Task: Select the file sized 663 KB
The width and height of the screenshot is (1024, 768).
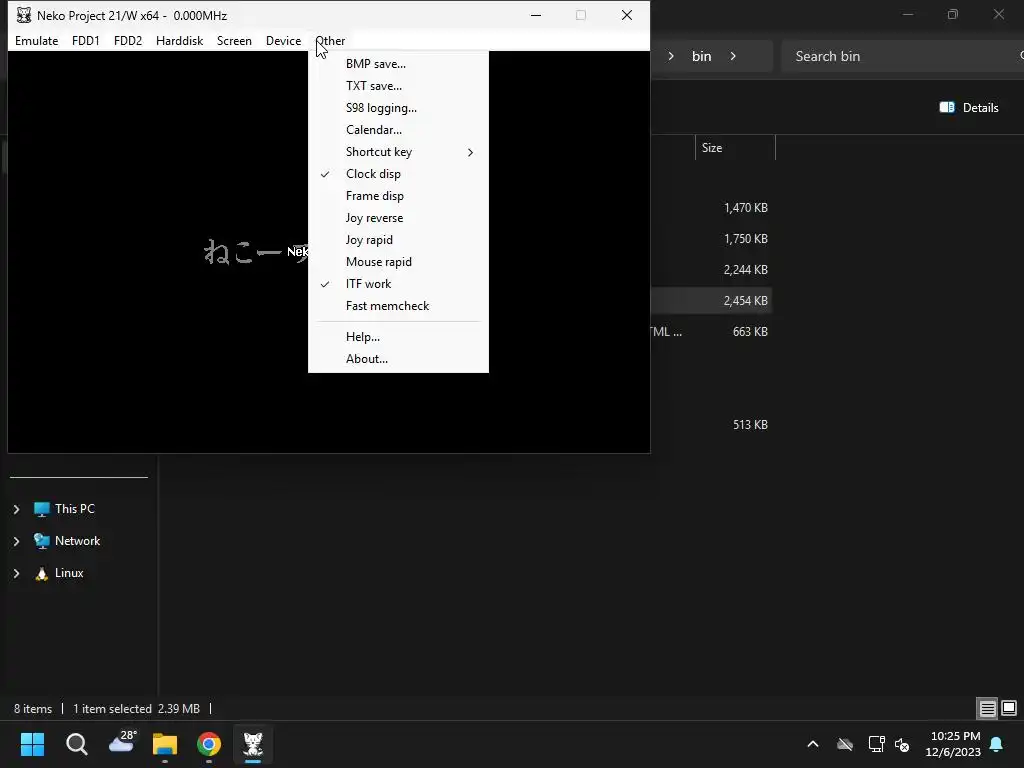Action: click(x=750, y=332)
